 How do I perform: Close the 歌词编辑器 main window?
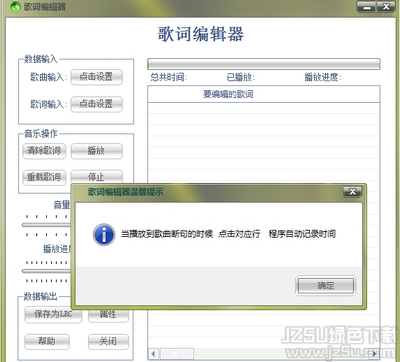pos(386,7)
